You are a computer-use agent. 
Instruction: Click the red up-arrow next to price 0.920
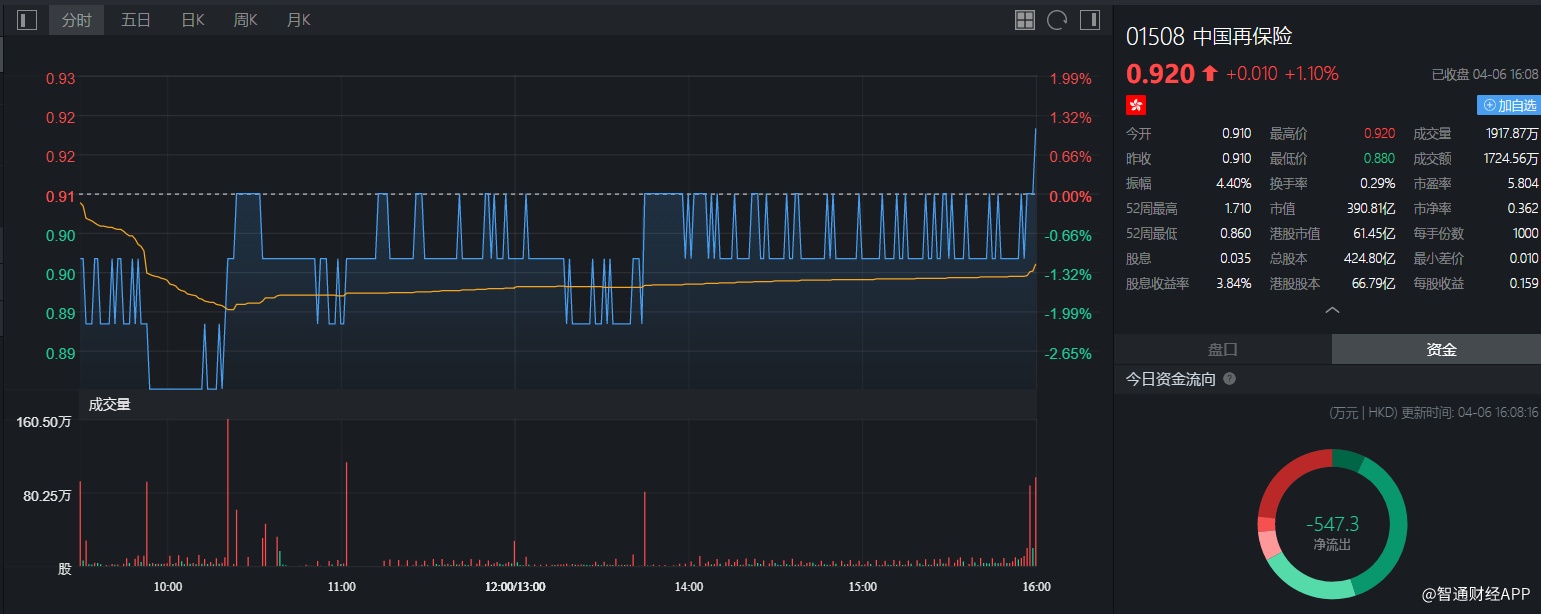coord(1210,73)
